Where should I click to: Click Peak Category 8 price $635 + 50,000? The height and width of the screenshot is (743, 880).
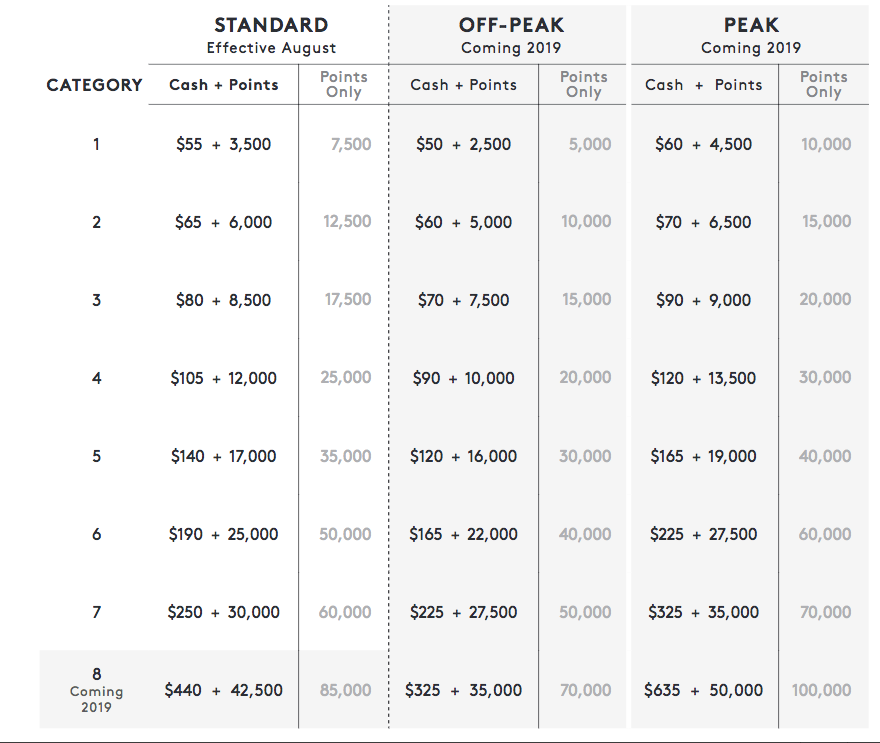coord(703,690)
